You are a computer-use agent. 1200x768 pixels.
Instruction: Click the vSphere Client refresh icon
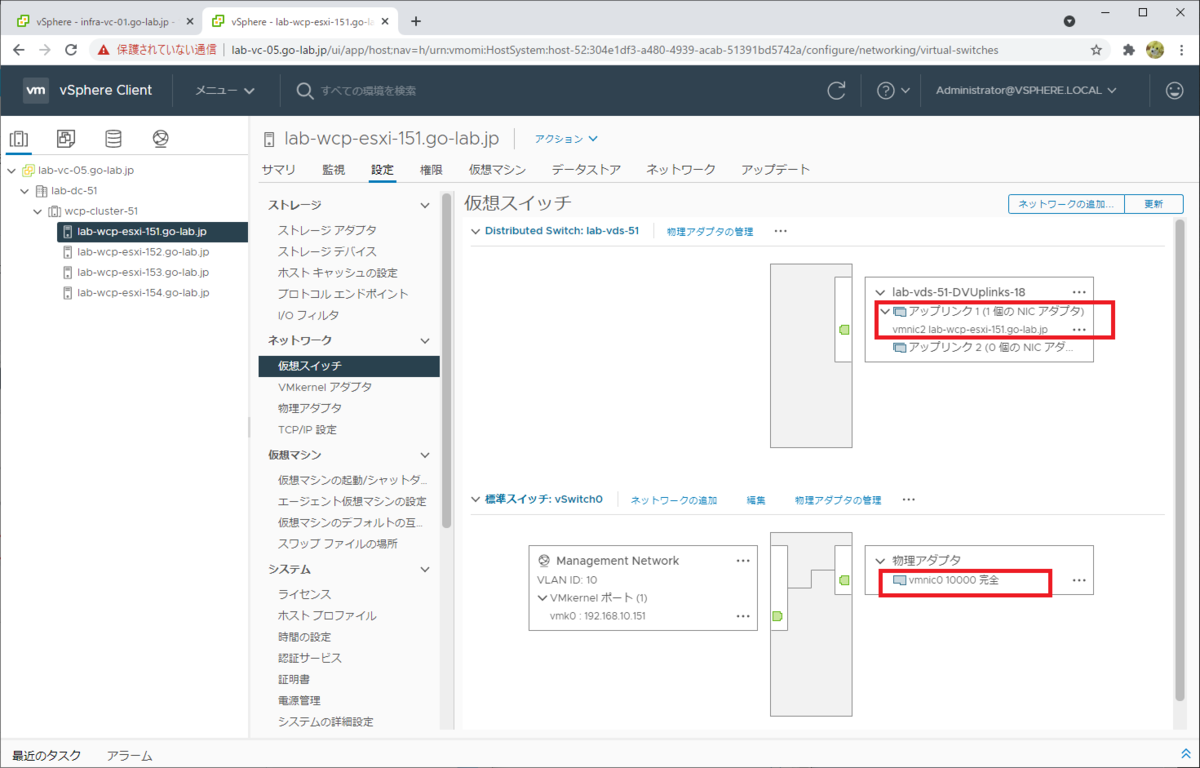tap(836, 90)
